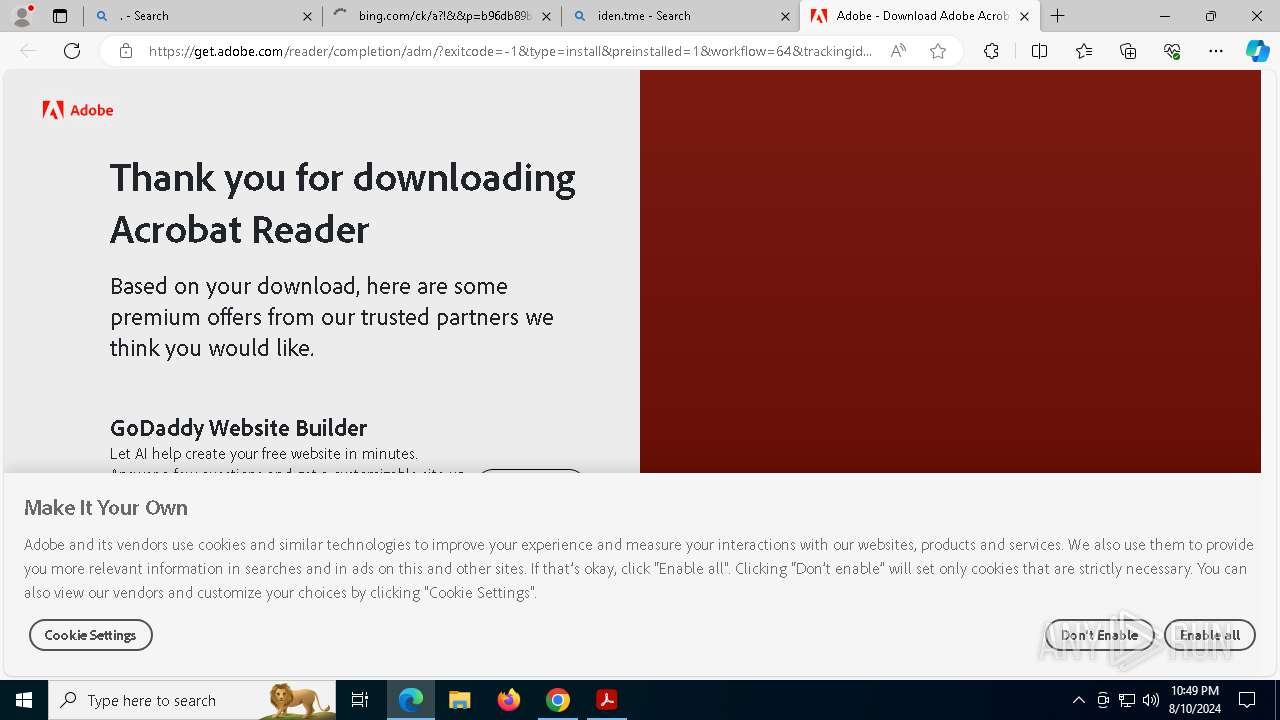Viewport: 1280px width, 720px height.
Task: Add this page to favorites
Action: 938,51
